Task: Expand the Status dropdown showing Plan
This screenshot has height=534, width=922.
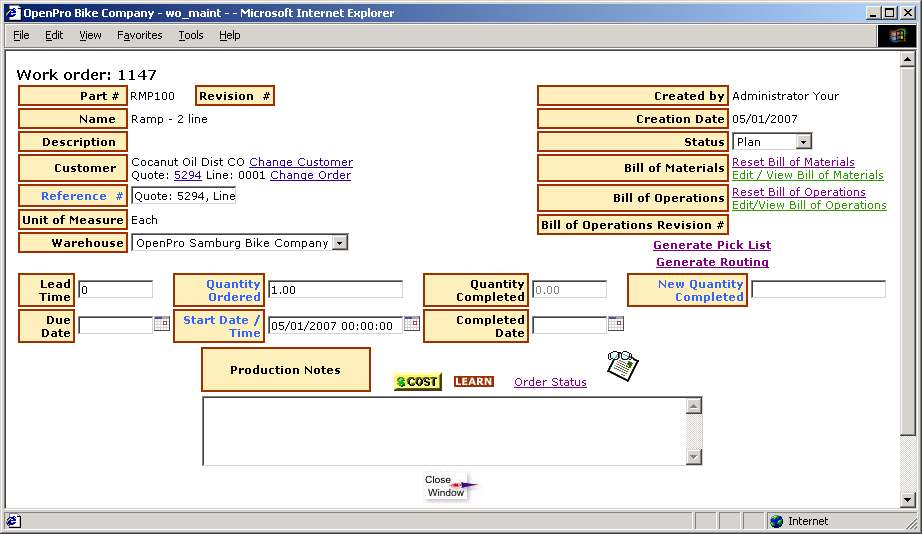Action: pyautogui.click(x=803, y=142)
